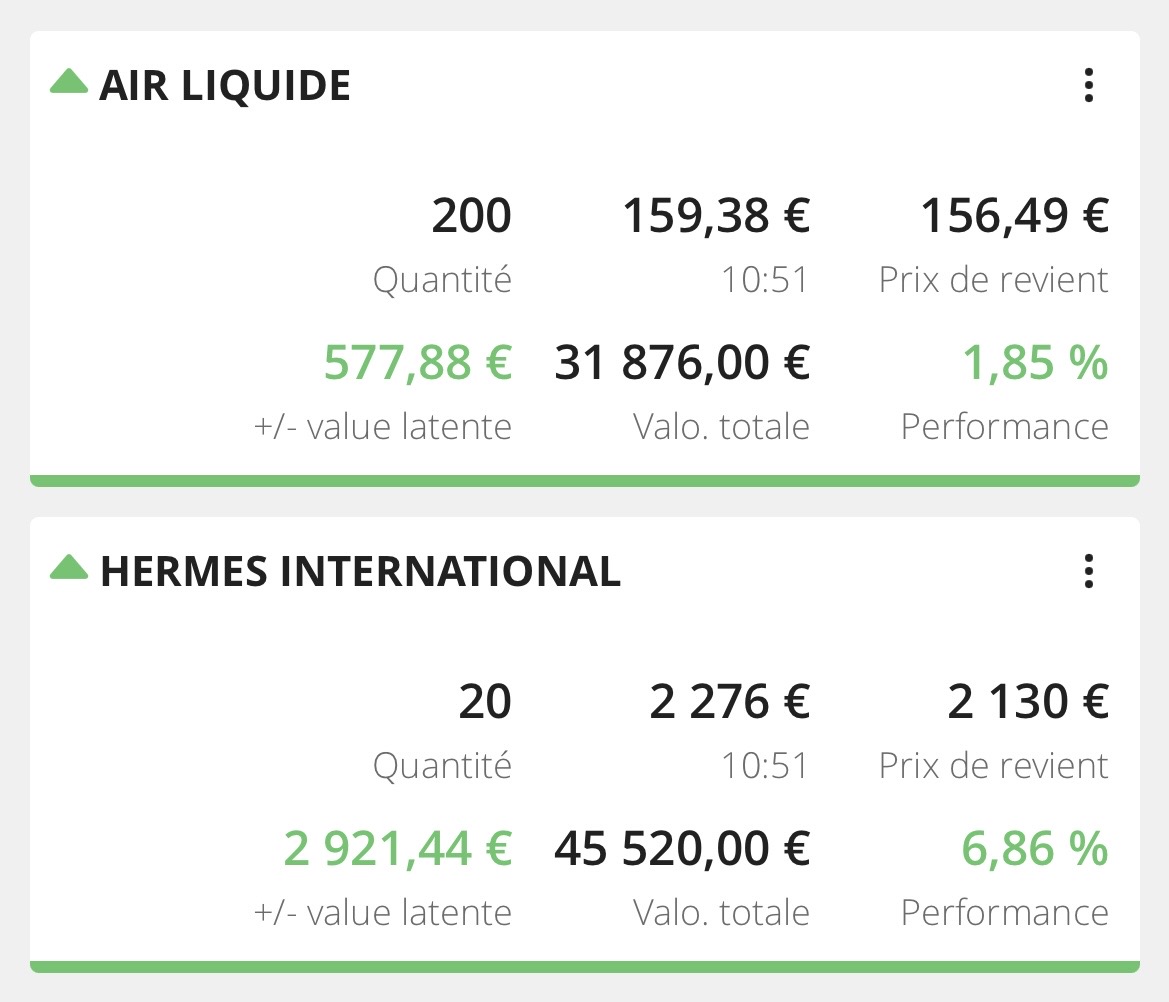Select Hermes total valuation 45 520,00 €
Viewport: 1169px width, 1002px height.
coord(682,849)
